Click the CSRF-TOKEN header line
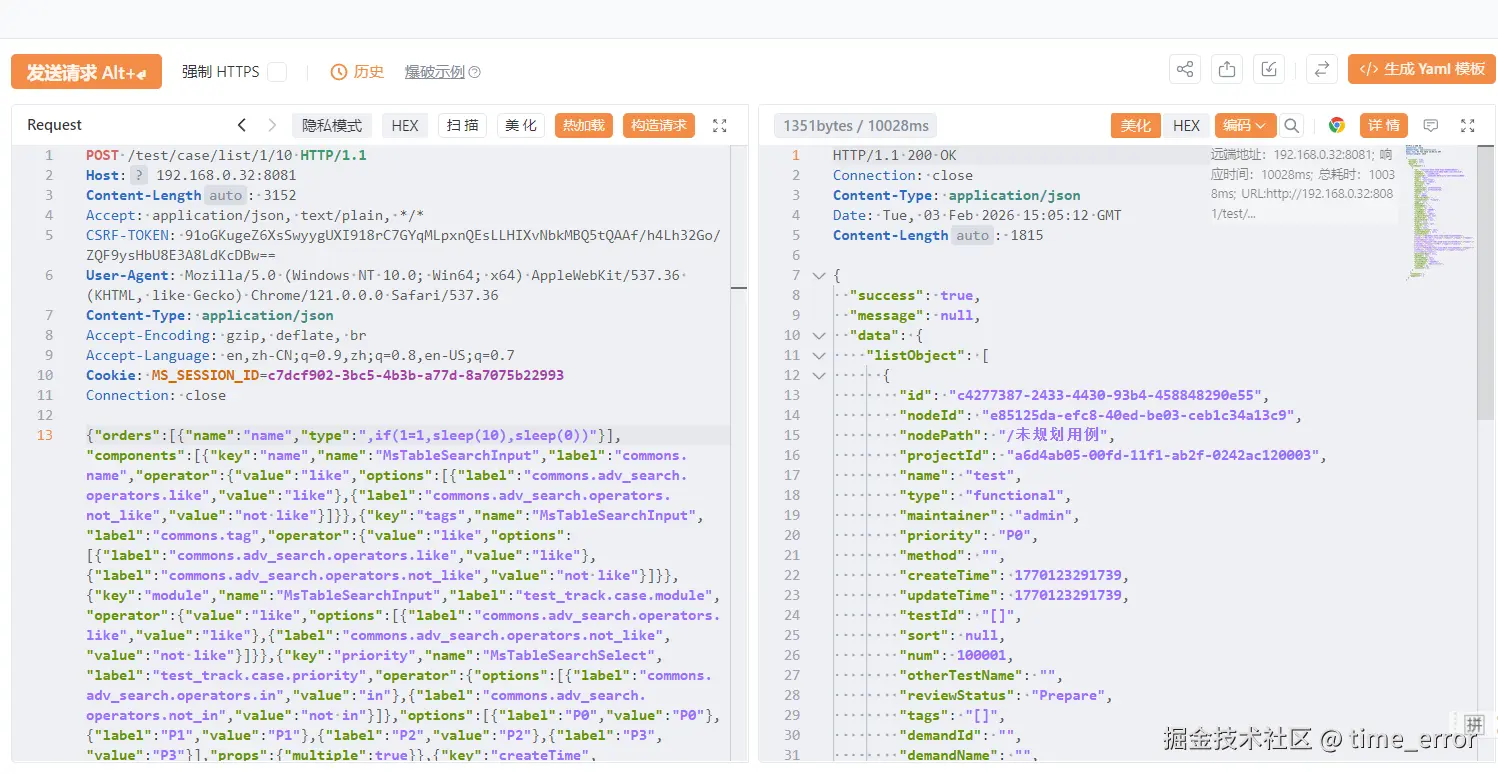 403,245
